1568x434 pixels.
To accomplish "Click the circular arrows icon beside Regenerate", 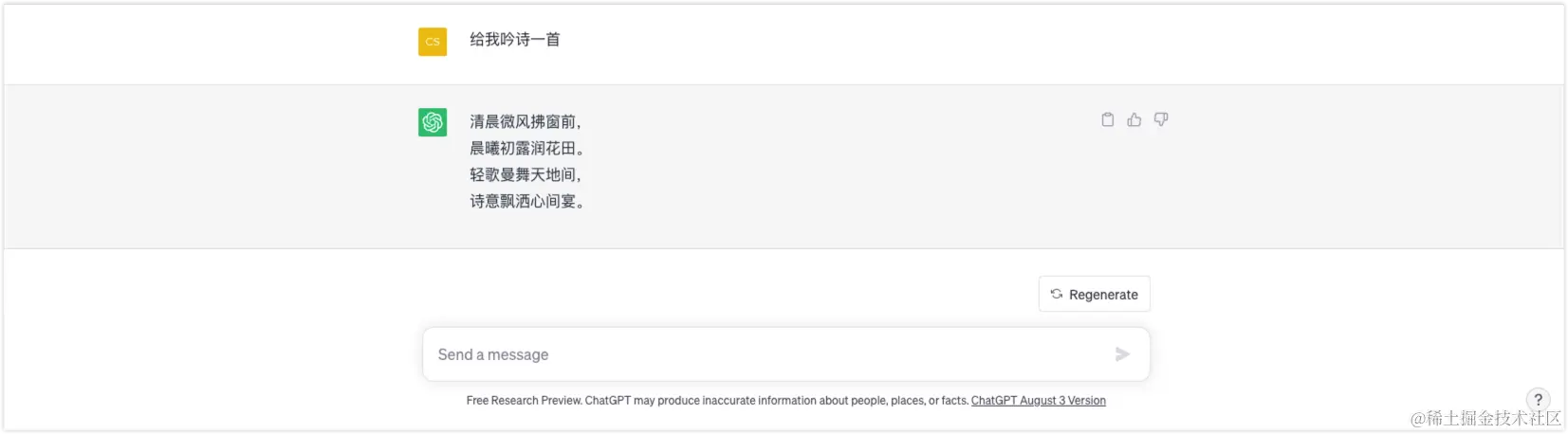I will [1056, 294].
